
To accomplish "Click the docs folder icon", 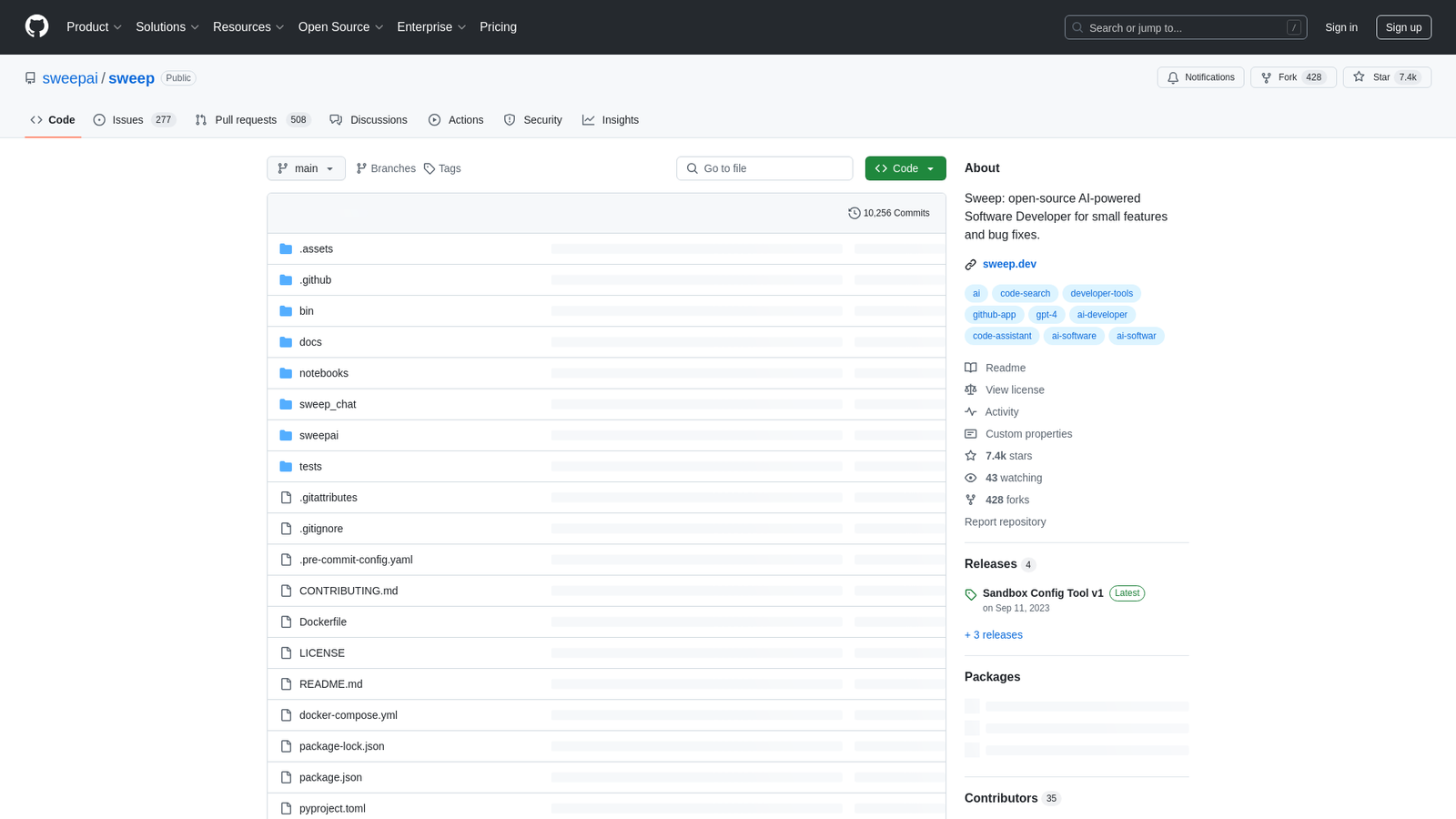I will tap(286, 341).
